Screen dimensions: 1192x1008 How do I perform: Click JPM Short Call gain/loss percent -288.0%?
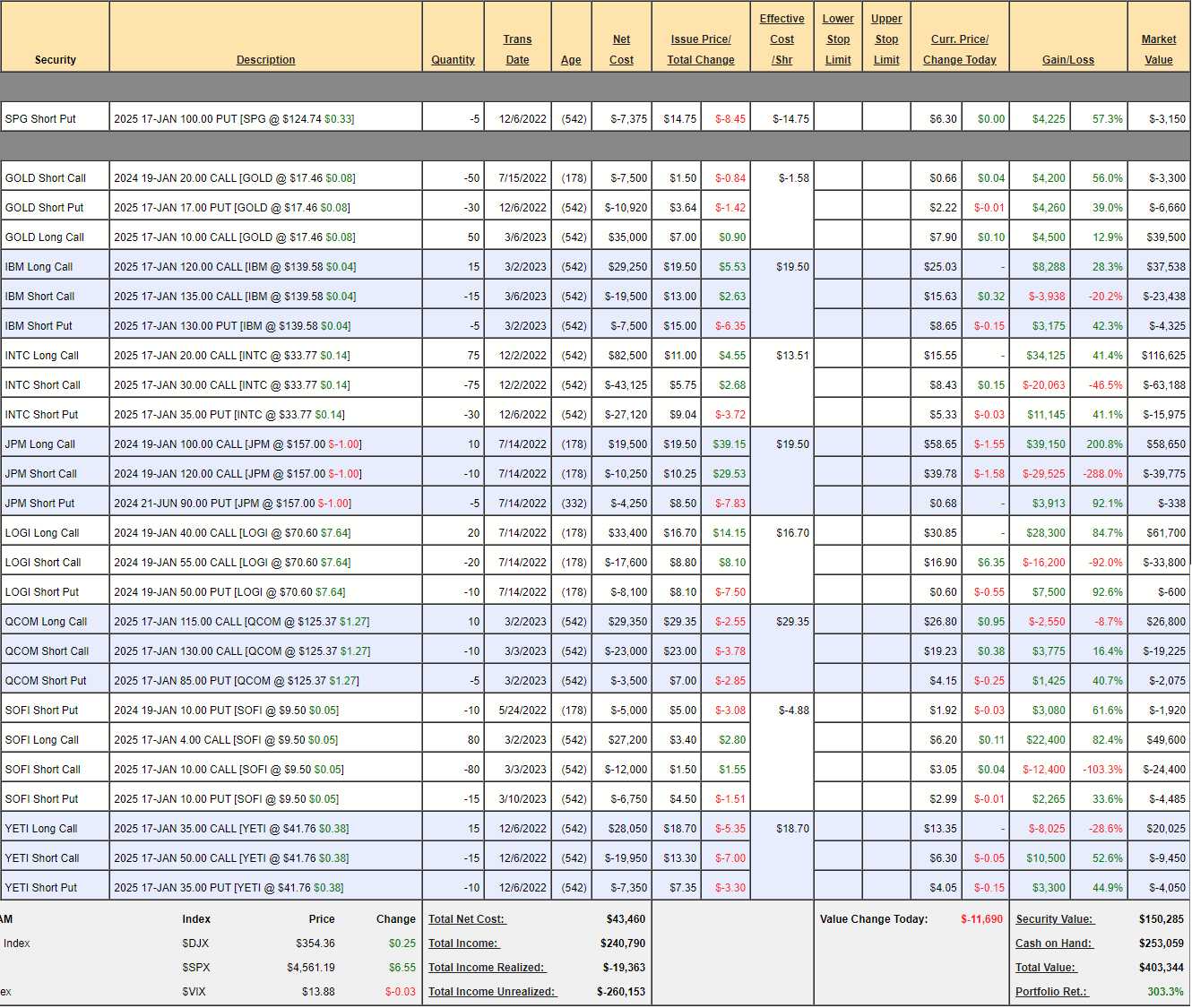coord(1100,474)
